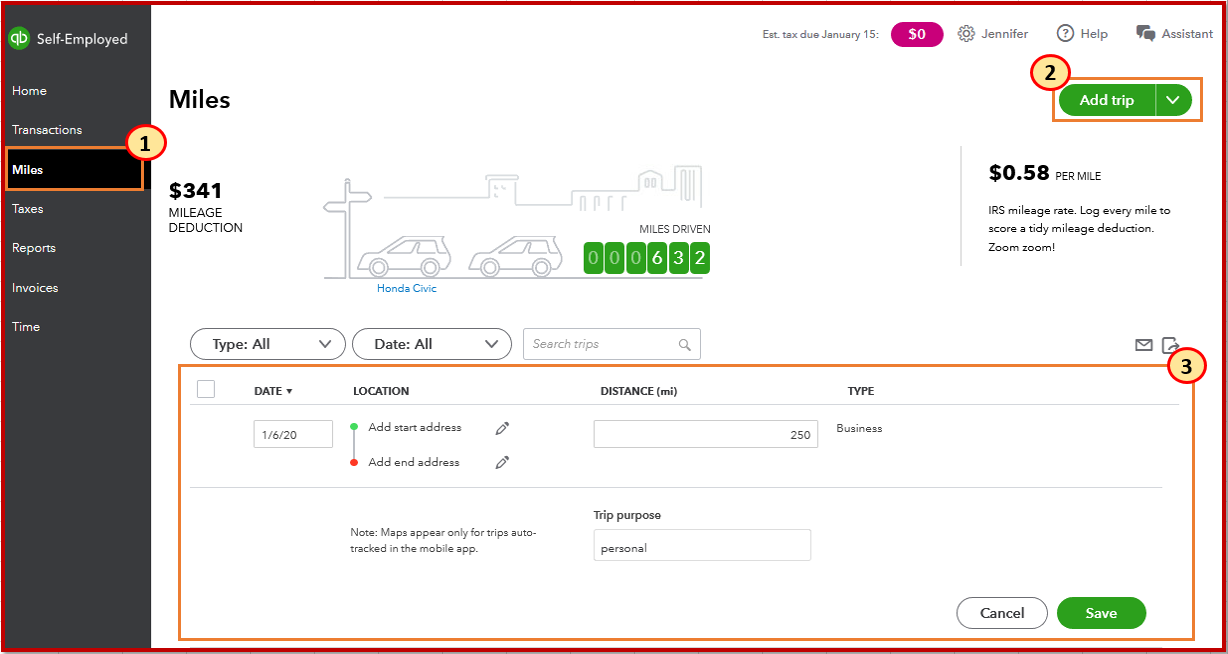Click the Add trip button
Viewport: 1228px width, 654px height.
click(1107, 100)
